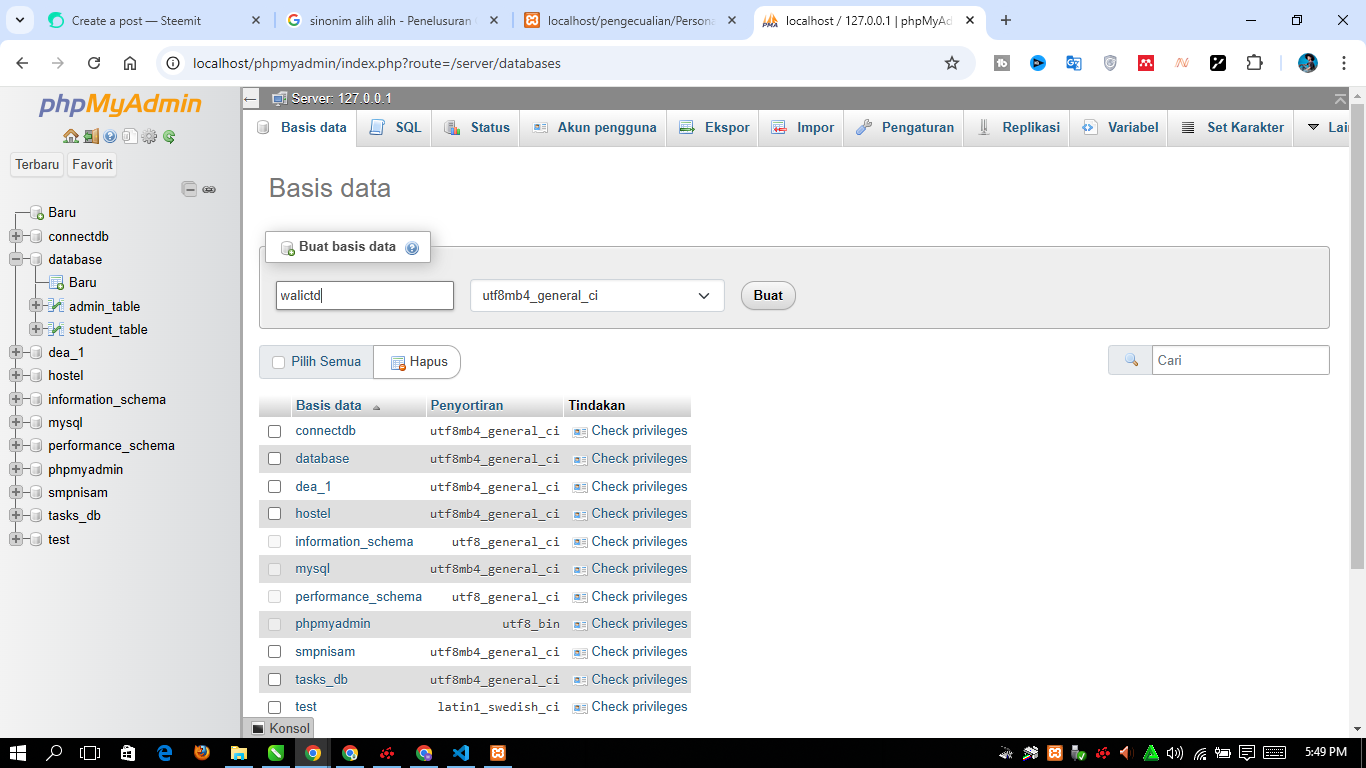This screenshot has width=1366, height=768.
Task: Click the browser address bar URL
Action: tap(377, 64)
